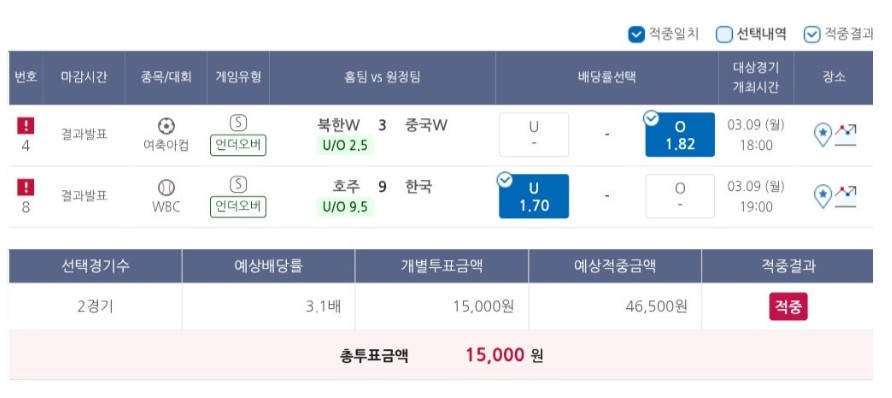Pick the empty O option for 호주
This screenshot has width=892, height=398.
(x=680, y=196)
